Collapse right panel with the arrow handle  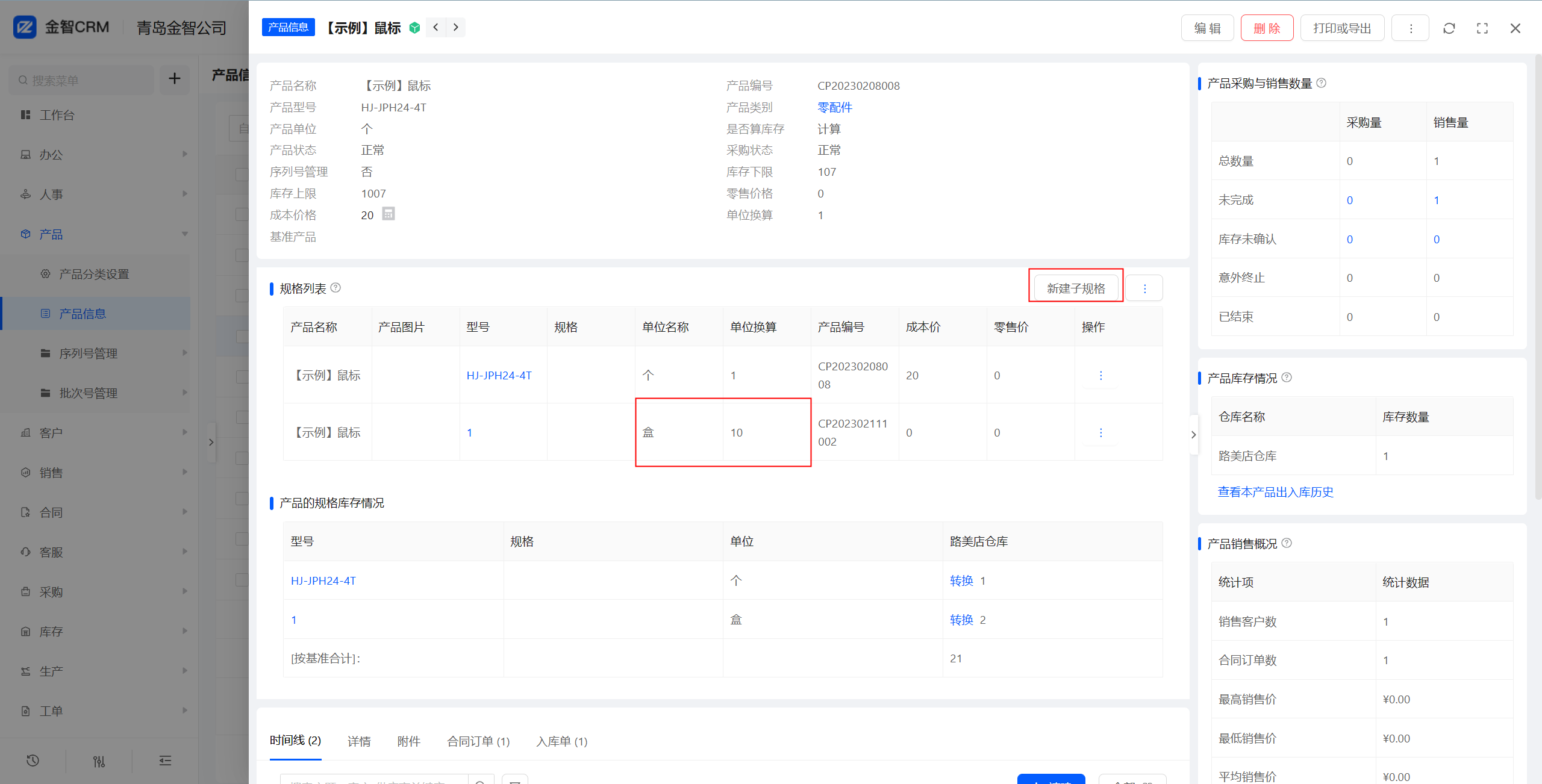(x=1193, y=434)
